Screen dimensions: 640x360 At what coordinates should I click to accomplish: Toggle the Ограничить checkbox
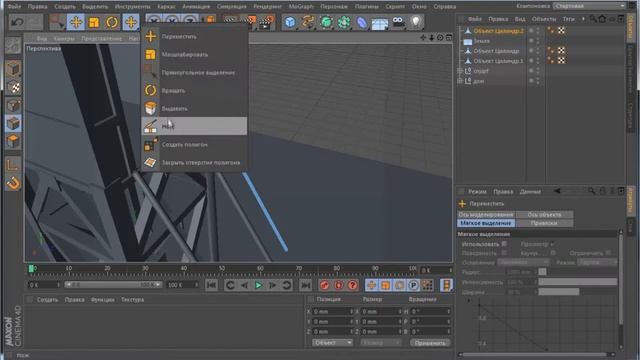[609, 253]
